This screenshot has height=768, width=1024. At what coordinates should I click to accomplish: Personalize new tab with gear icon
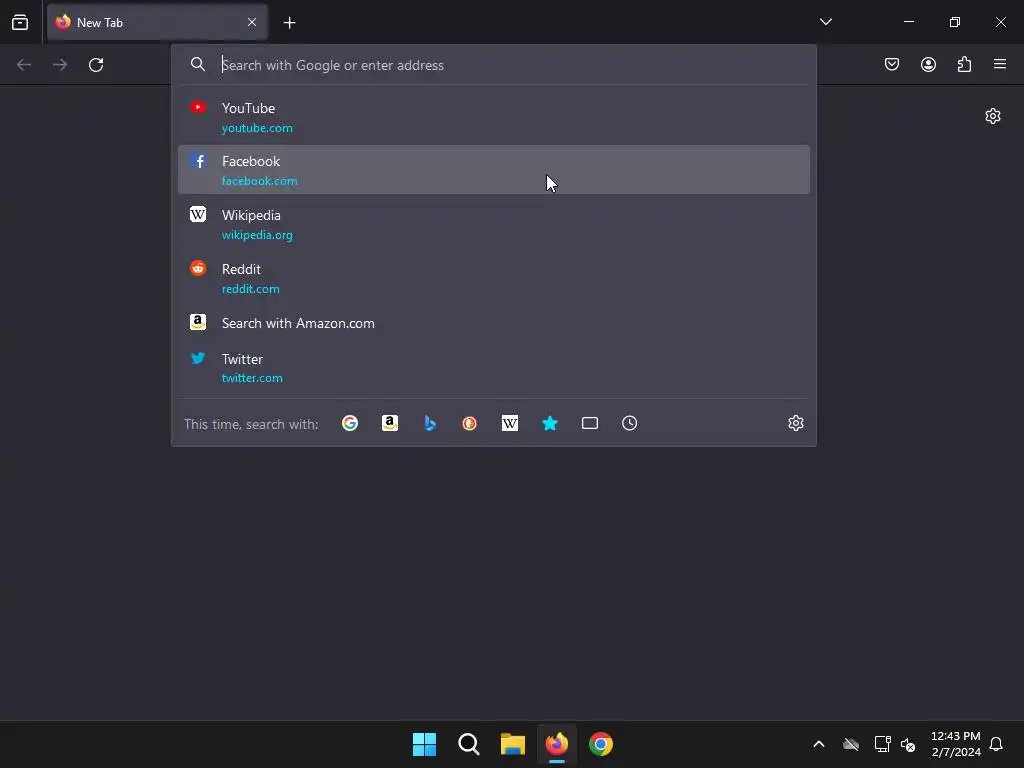click(993, 116)
